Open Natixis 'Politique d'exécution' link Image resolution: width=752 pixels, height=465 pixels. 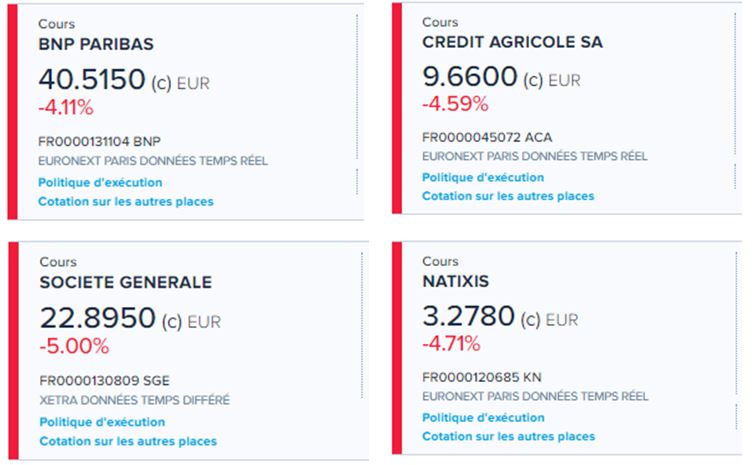[484, 418]
